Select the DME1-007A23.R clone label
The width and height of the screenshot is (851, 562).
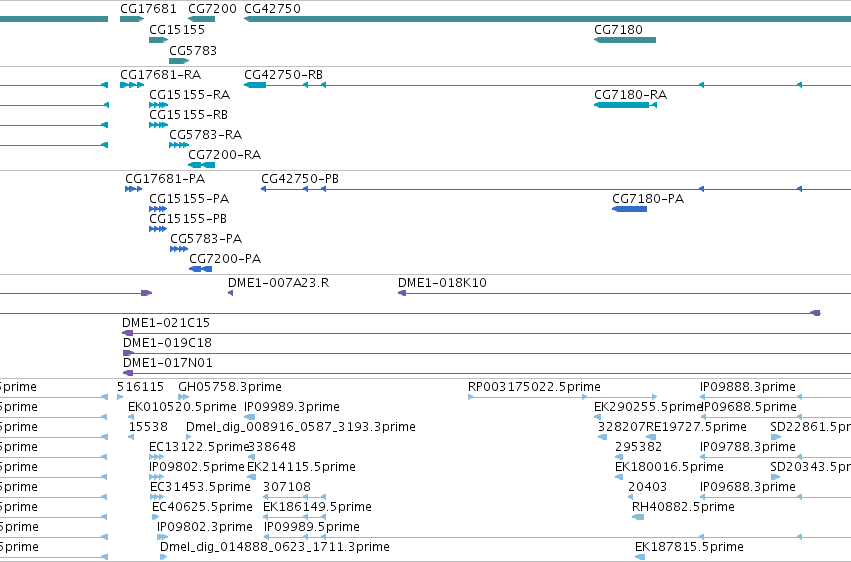[x=278, y=283]
